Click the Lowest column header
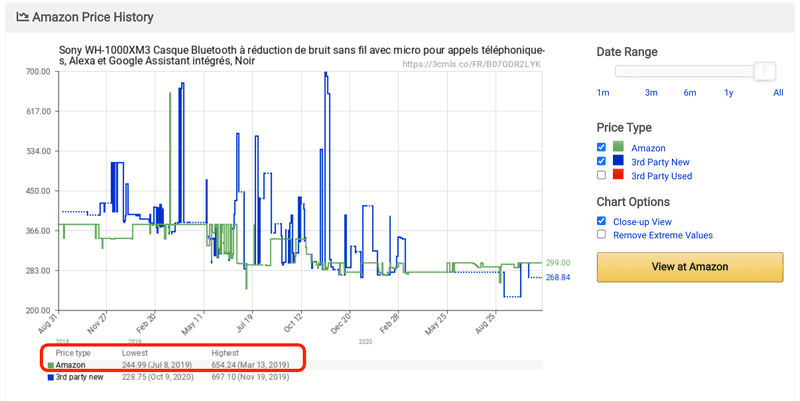Viewport: 800px width, 401px height. point(135,353)
